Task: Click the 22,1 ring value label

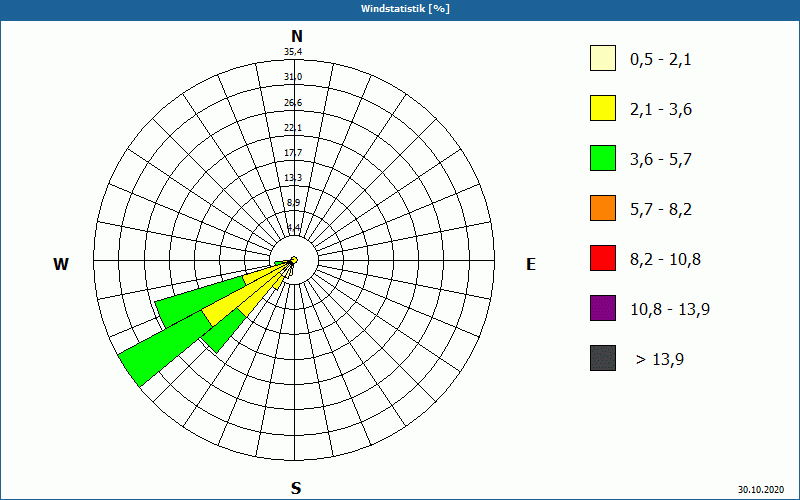Action: click(293, 128)
